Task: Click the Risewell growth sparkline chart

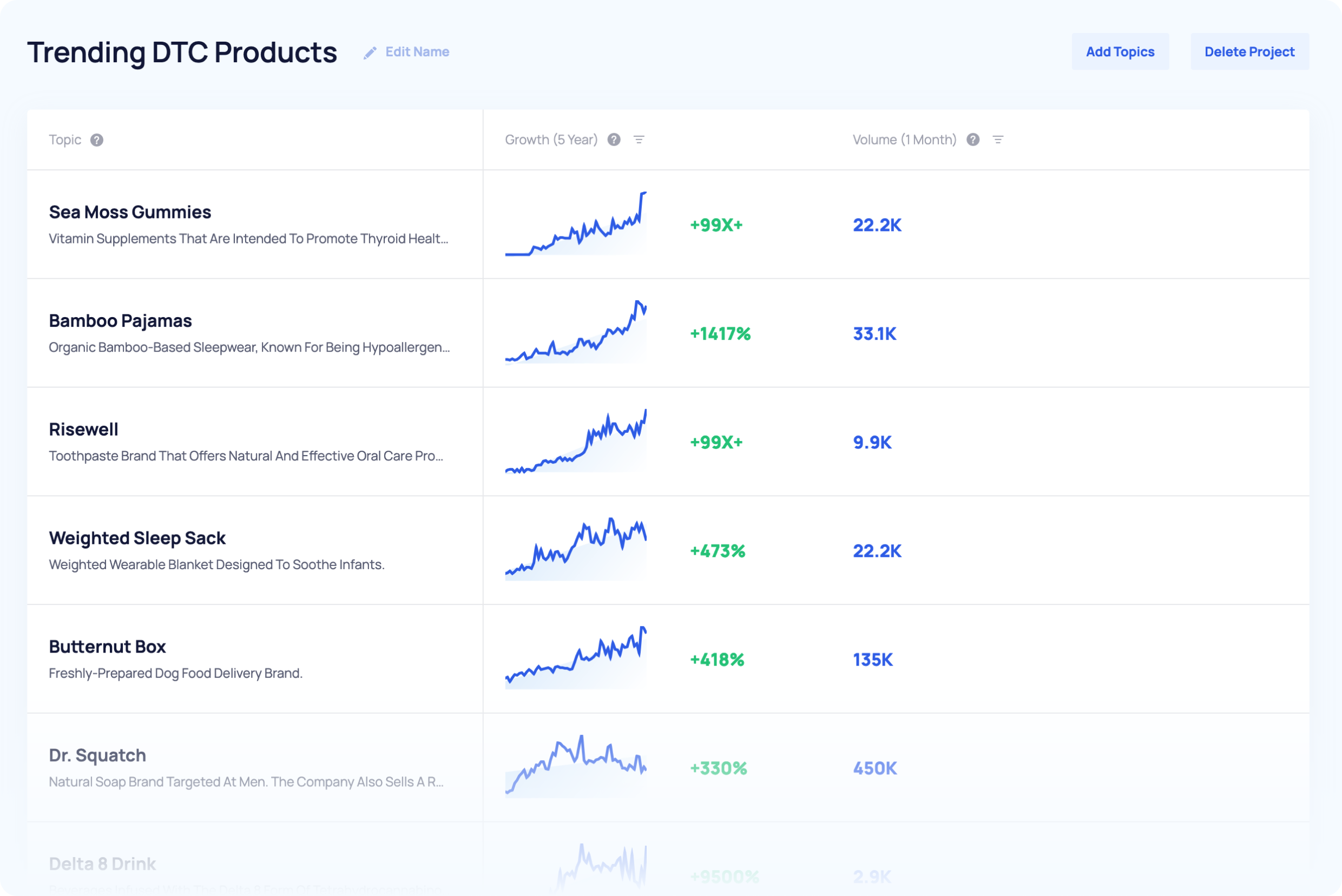Action: (x=576, y=442)
